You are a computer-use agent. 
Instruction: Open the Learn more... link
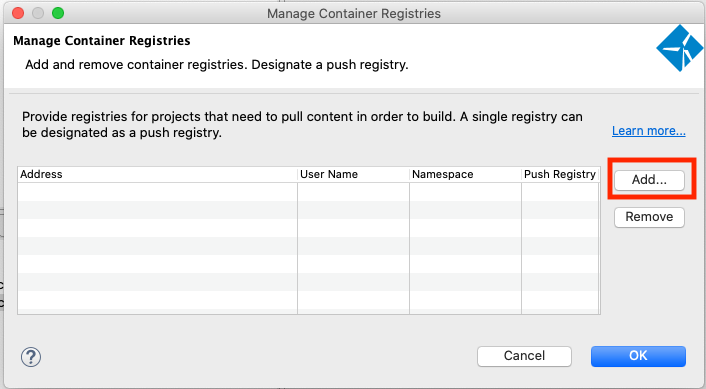point(648,131)
